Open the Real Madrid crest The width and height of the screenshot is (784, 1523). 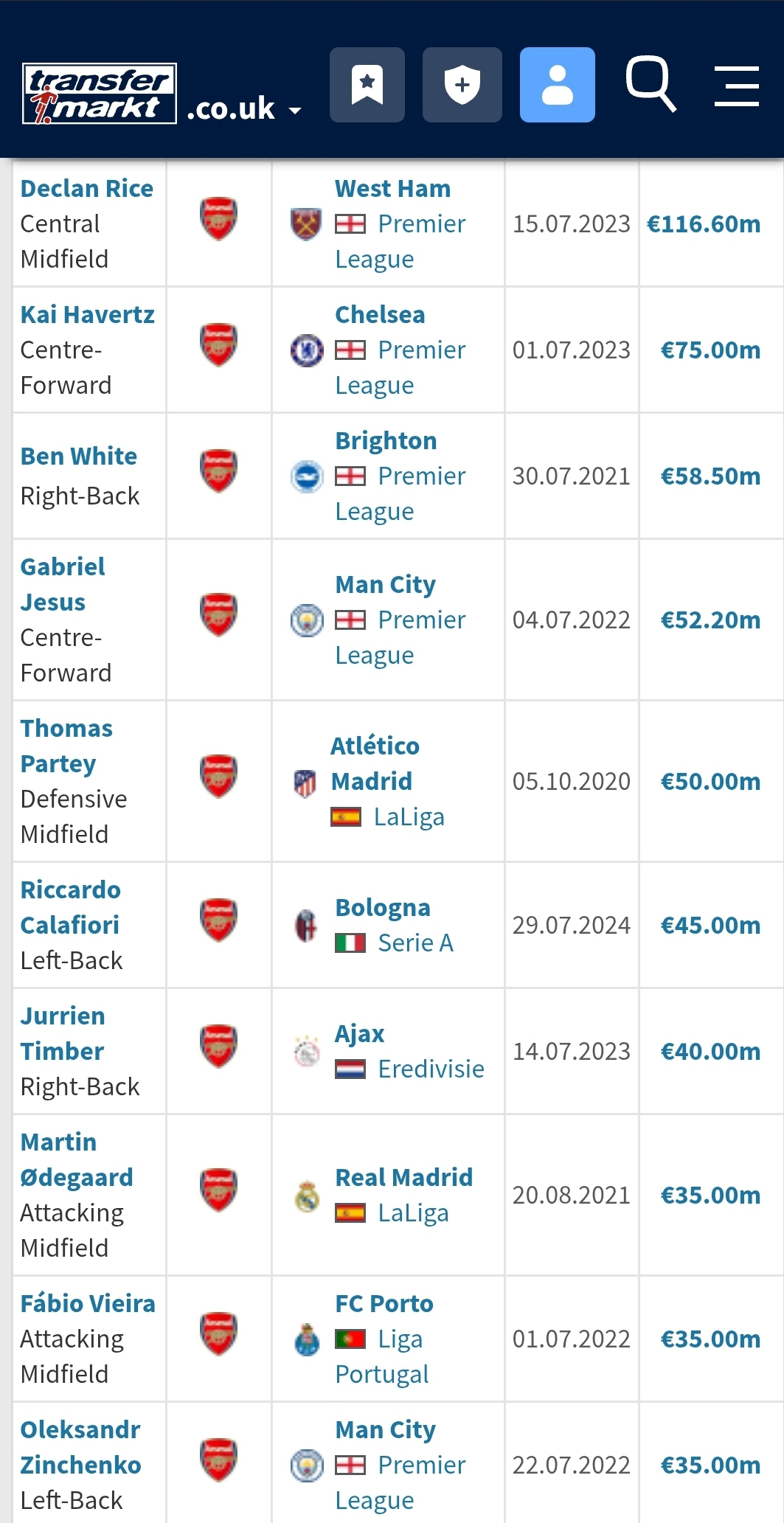coord(307,1196)
